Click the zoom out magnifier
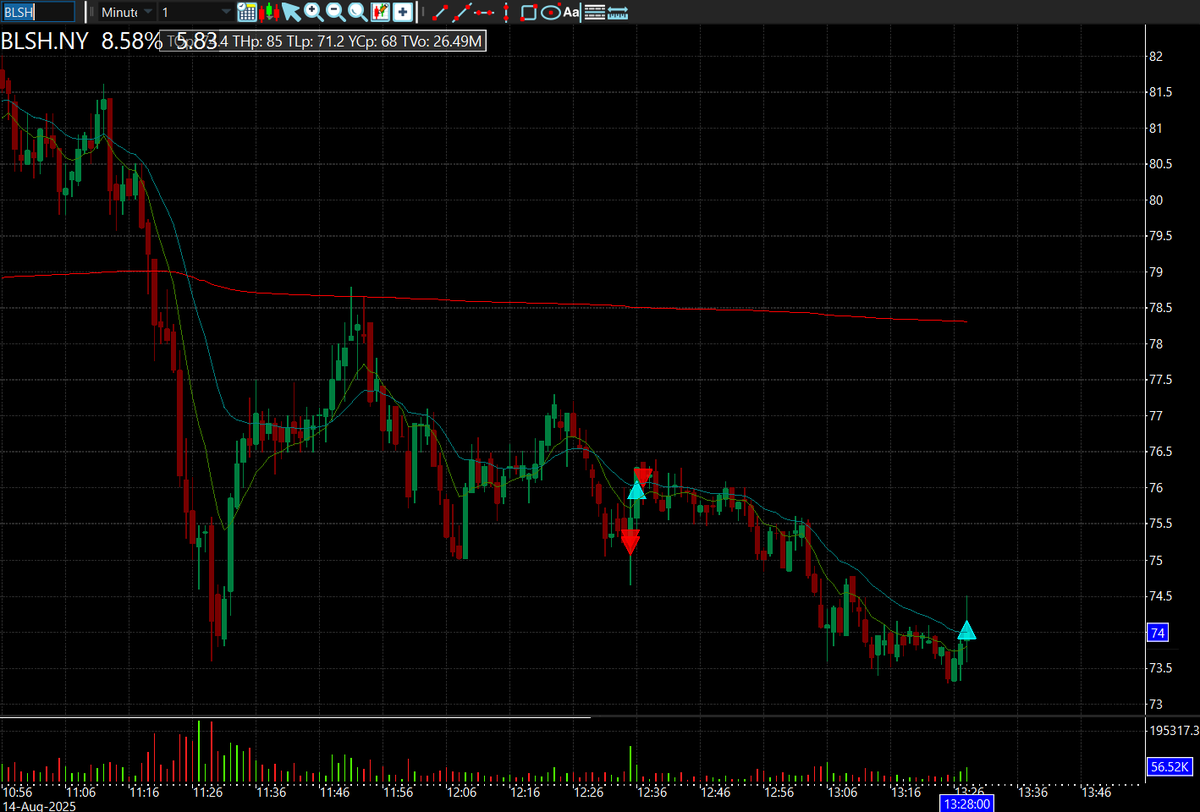The height and width of the screenshot is (812, 1200). click(x=335, y=12)
